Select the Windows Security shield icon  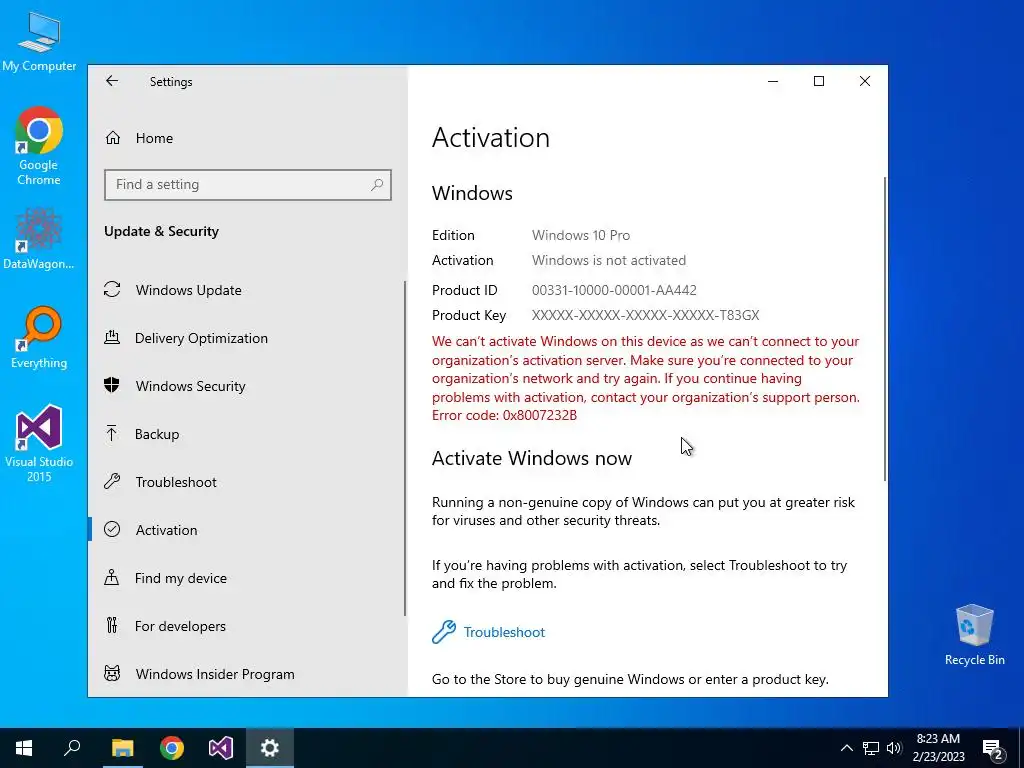[112, 385]
